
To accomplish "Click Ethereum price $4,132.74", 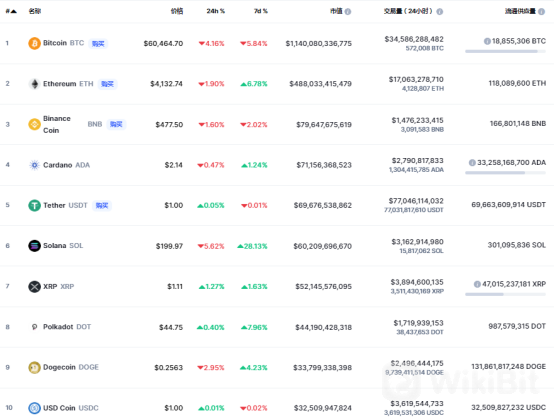I will tap(166, 84).
